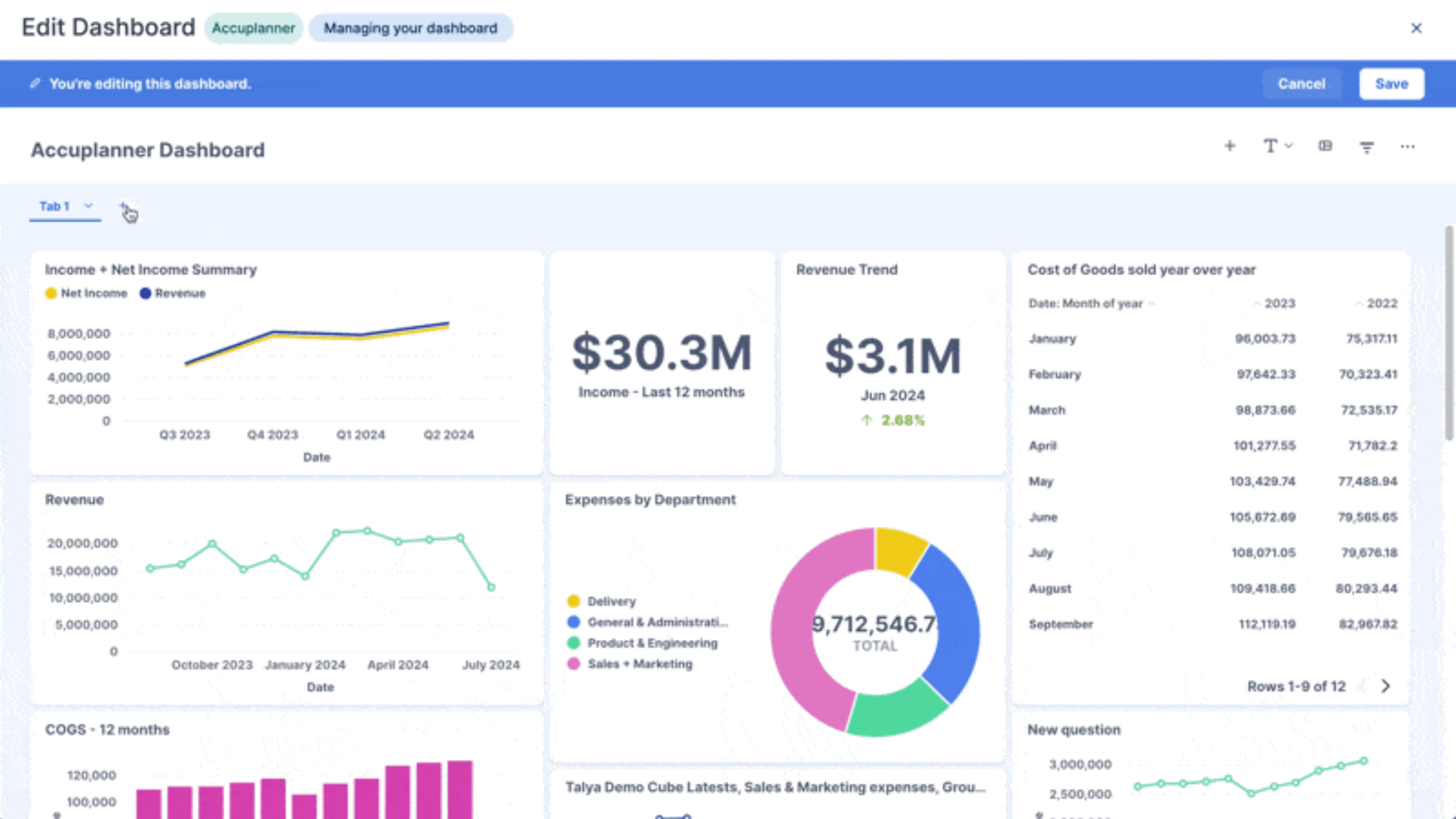Click the Revenue line chart card title
This screenshot has height=819, width=1456.
(x=75, y=500)
